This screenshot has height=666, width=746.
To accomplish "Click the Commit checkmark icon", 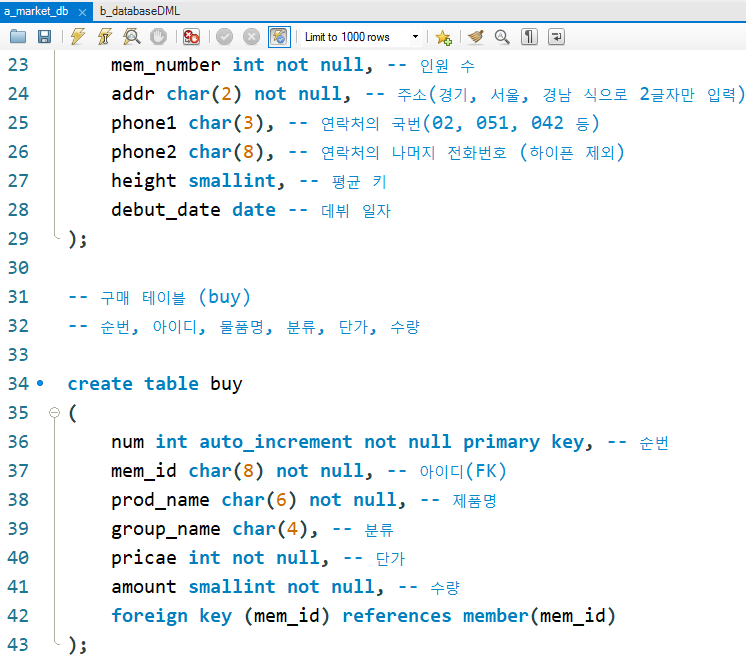I will click(x=224, y=37).
